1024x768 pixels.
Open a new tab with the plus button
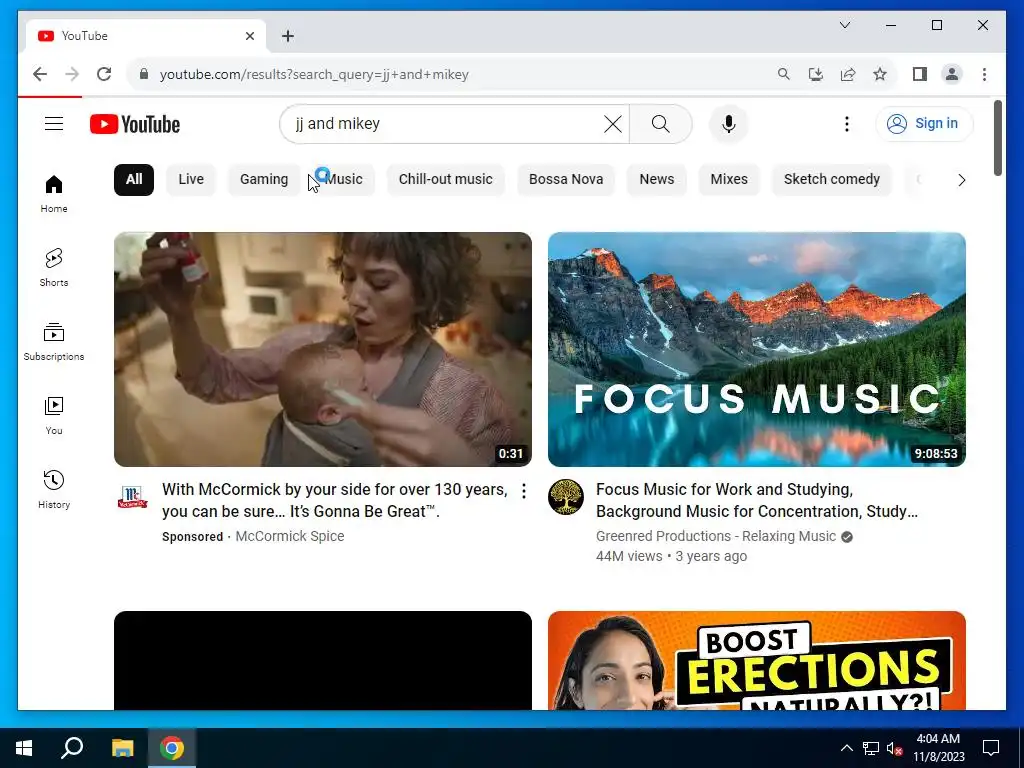point(288,36)
